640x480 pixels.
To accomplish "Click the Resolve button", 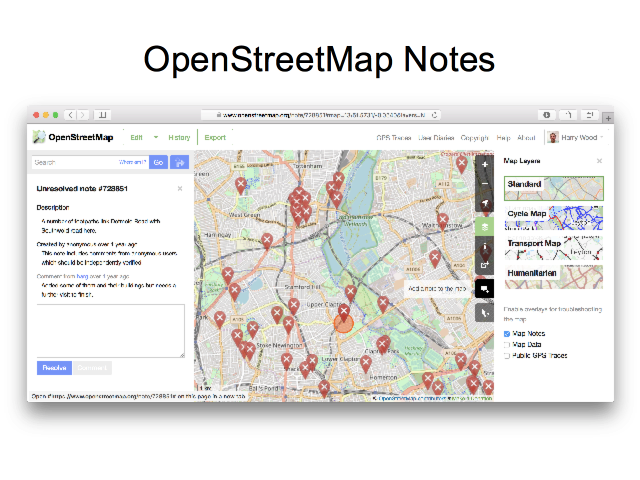I will (54, 368).
